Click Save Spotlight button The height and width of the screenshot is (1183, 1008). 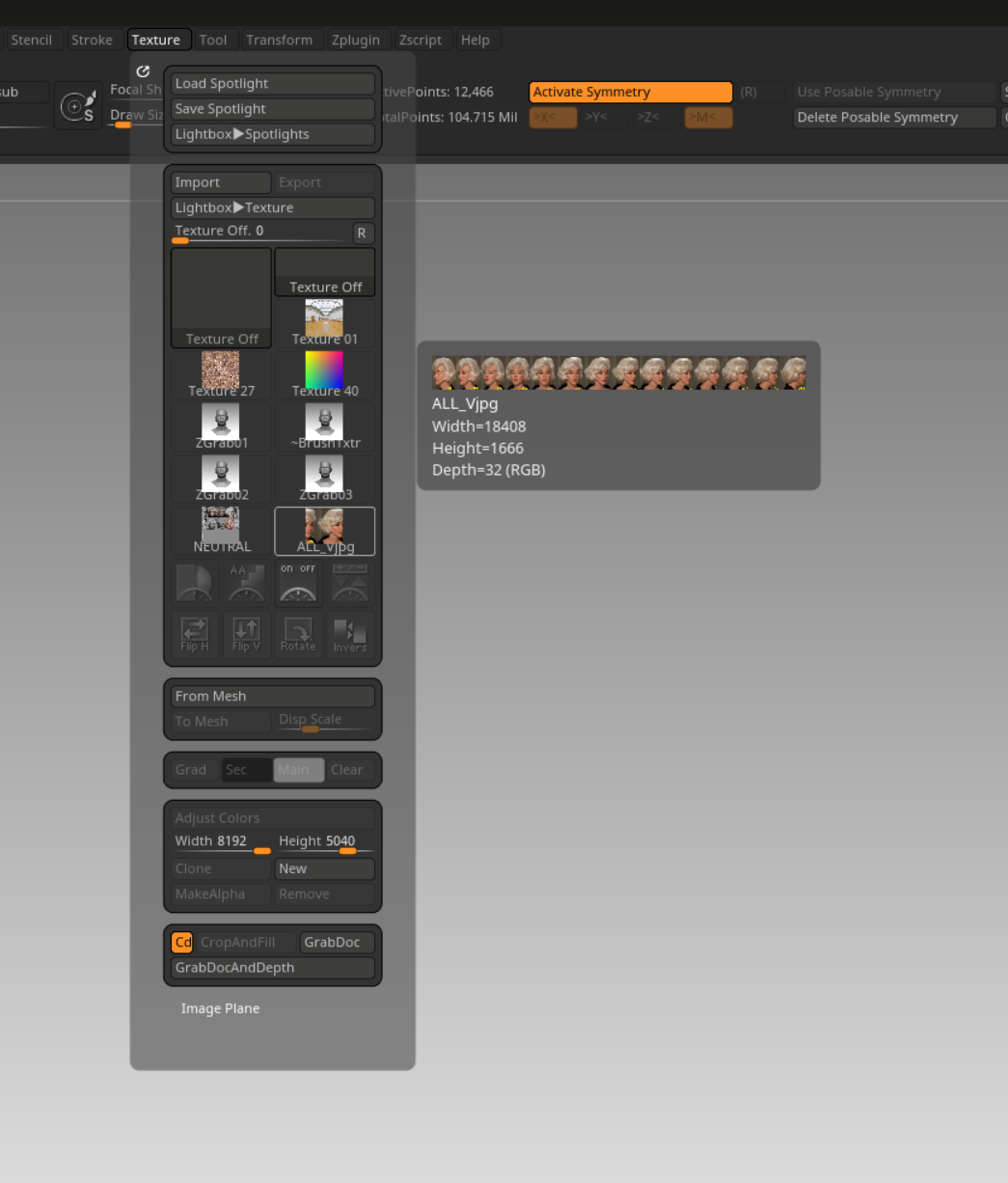coord(273,109)
